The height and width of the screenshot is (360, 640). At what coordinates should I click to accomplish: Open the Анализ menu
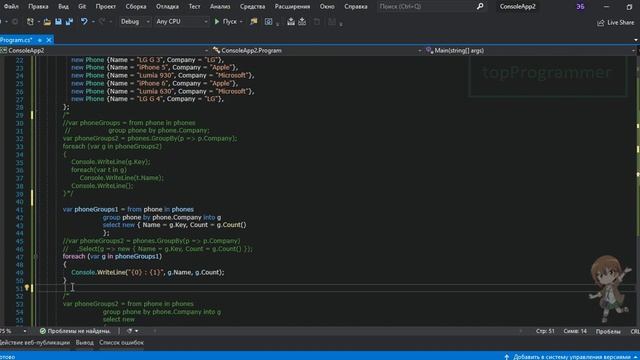[220, 7]
